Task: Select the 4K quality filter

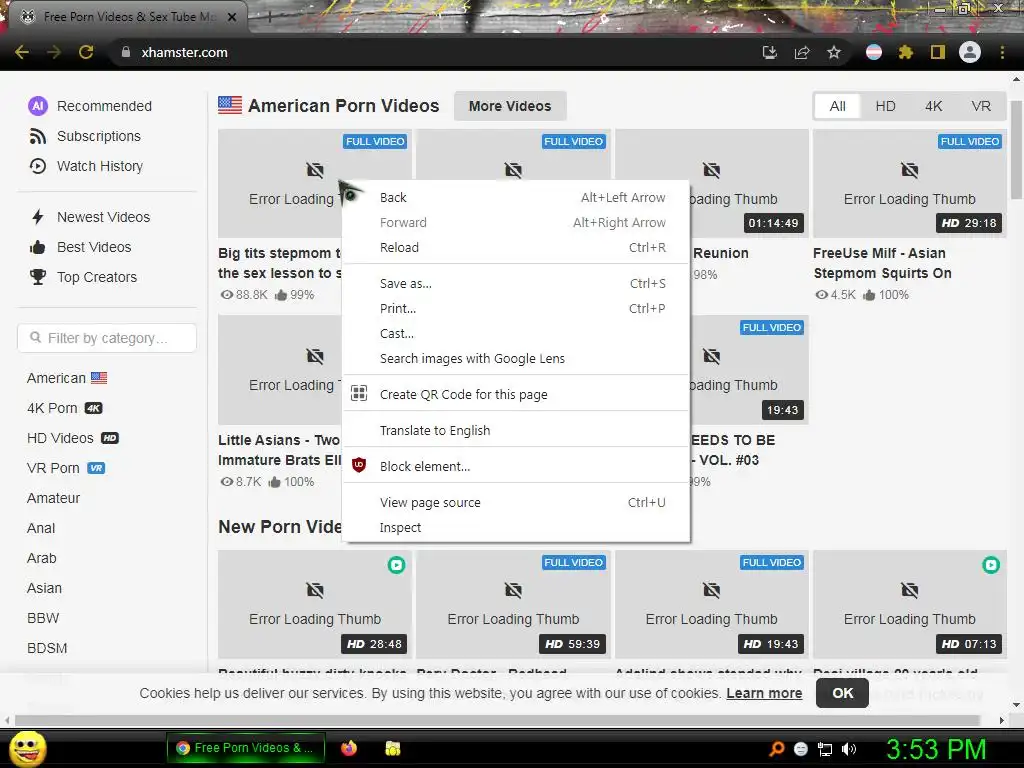Action: (x=933, y=106)
